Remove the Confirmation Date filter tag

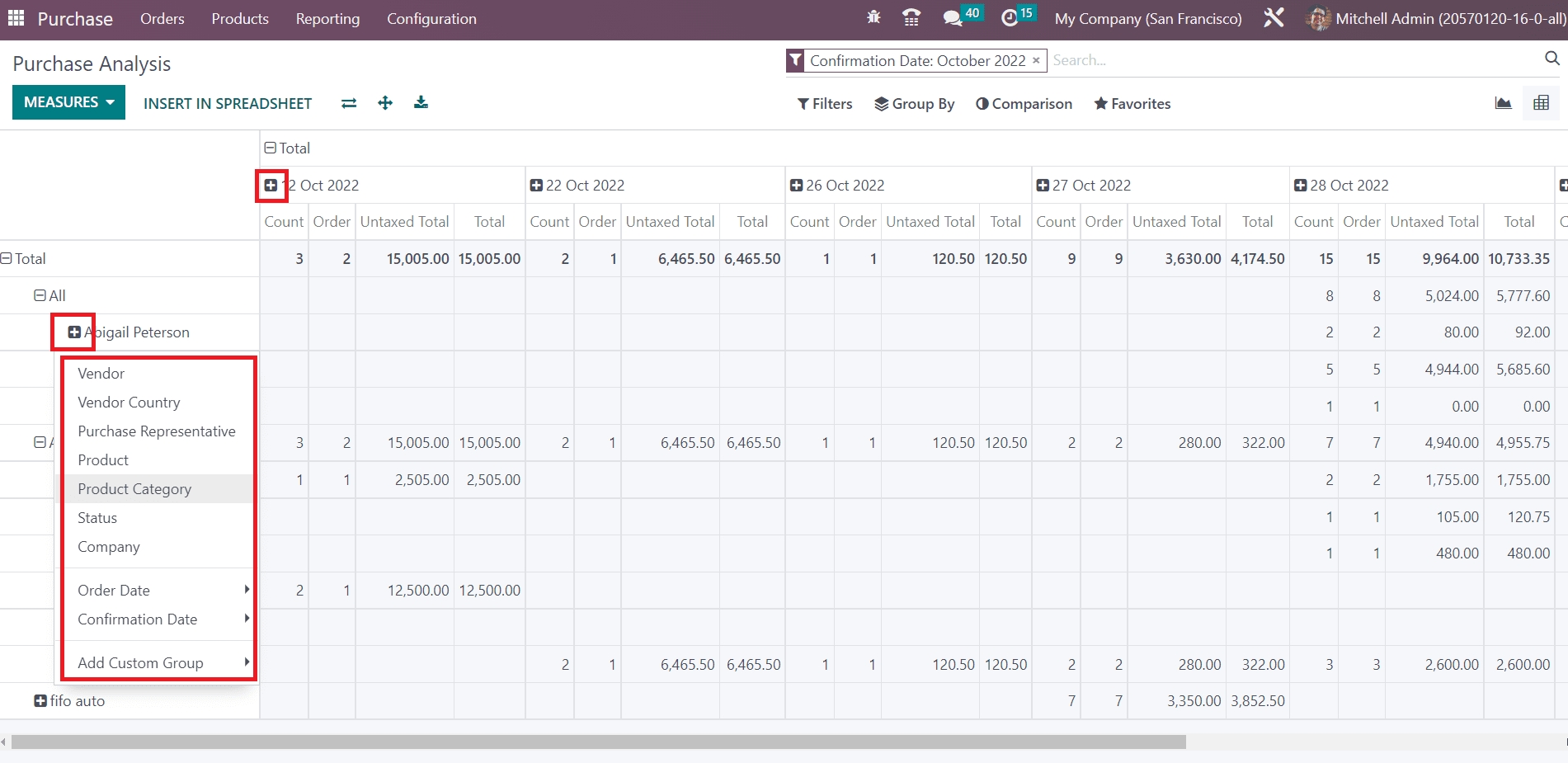click(1036, 60)
